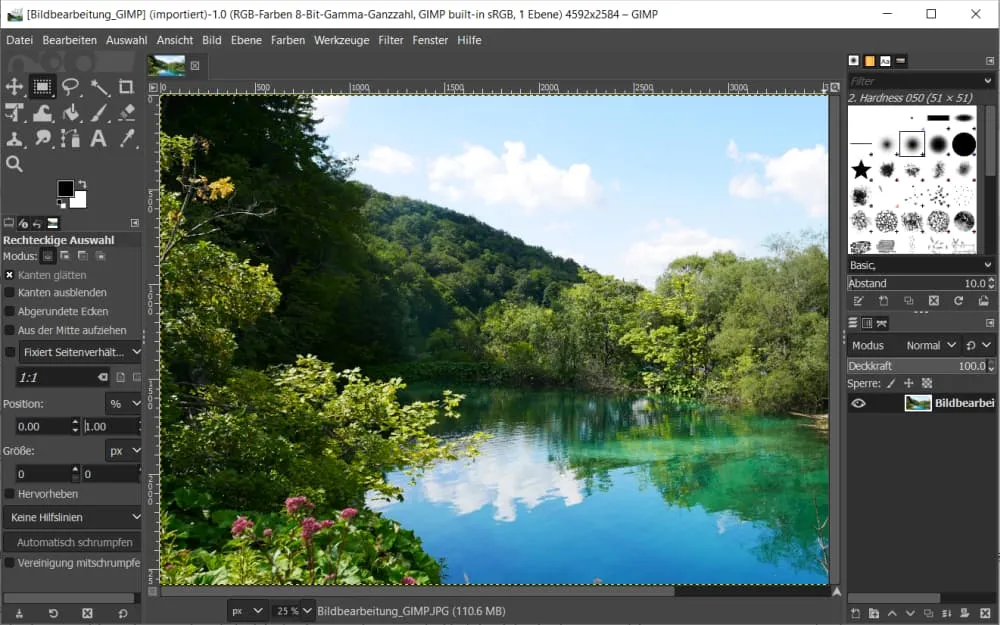
Task: Open the Crop tool
Action: pos(125,87)
